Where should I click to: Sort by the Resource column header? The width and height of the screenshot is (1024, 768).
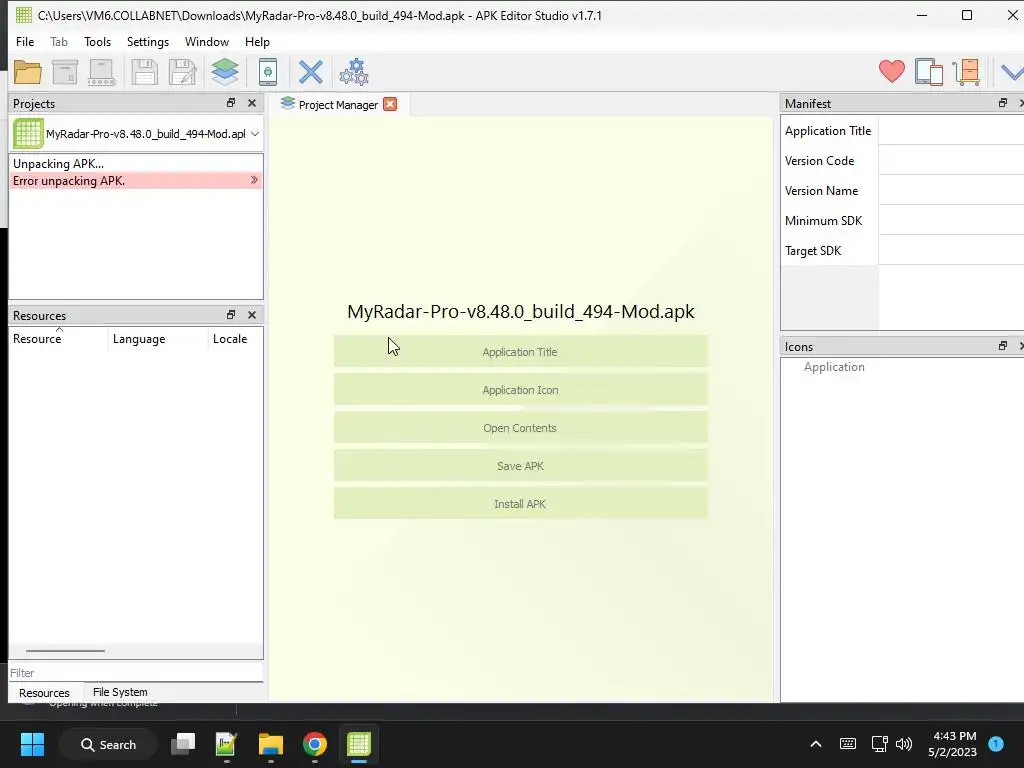click(x=58, y=339)
